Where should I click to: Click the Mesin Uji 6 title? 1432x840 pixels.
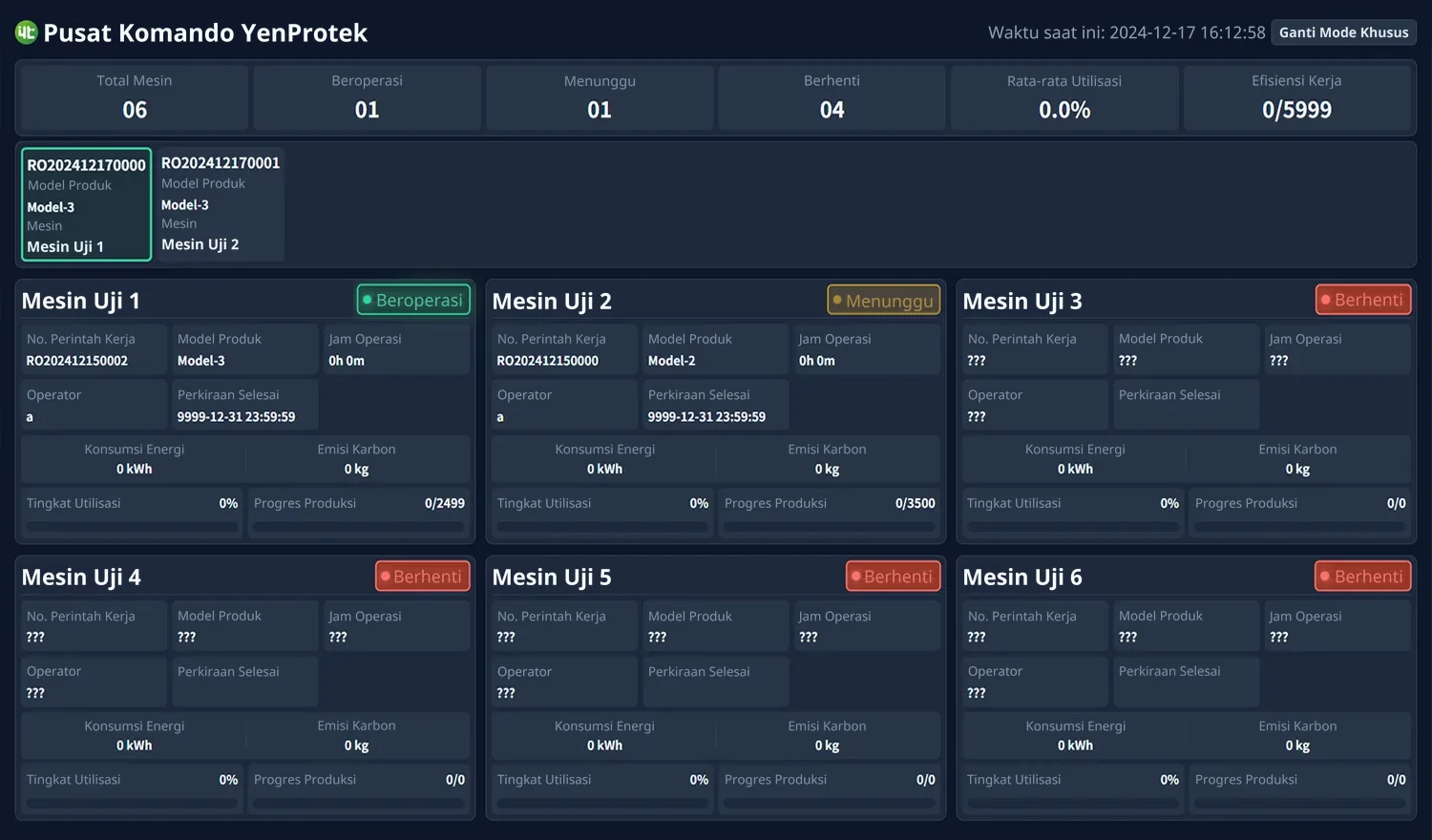pos(1022,577)
